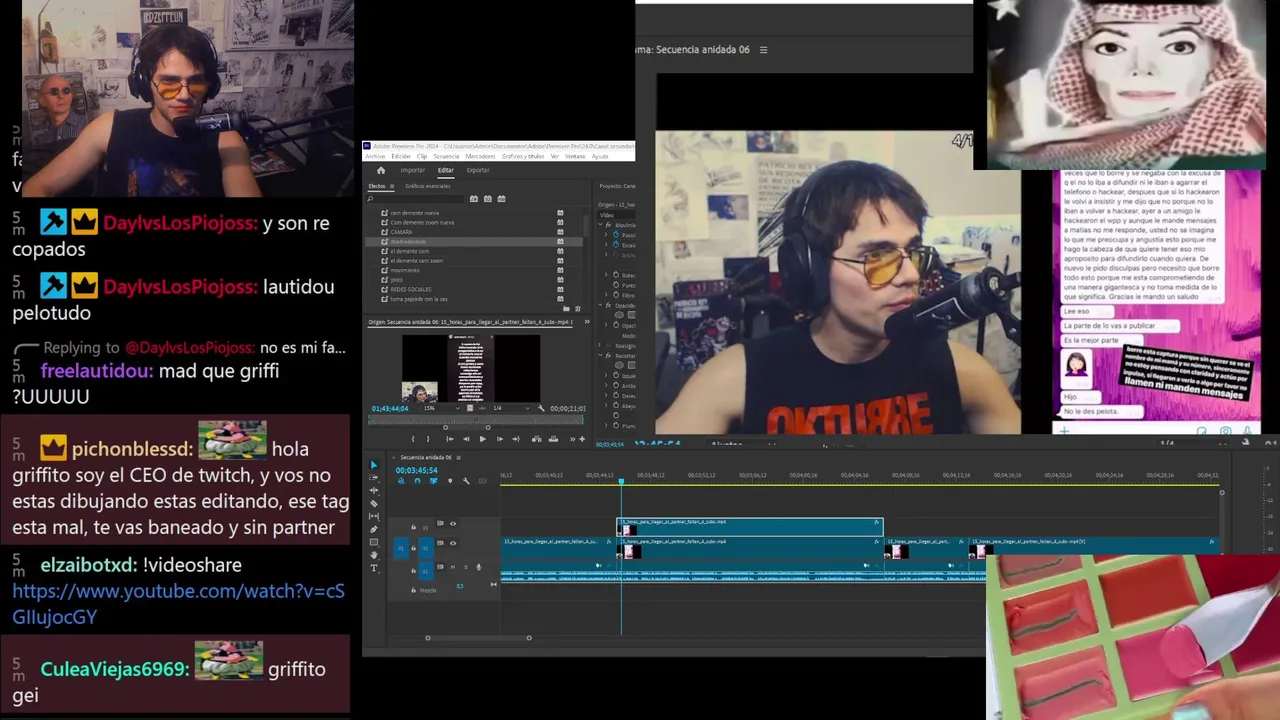Select the Track Select Forward tool

point(374,477)
